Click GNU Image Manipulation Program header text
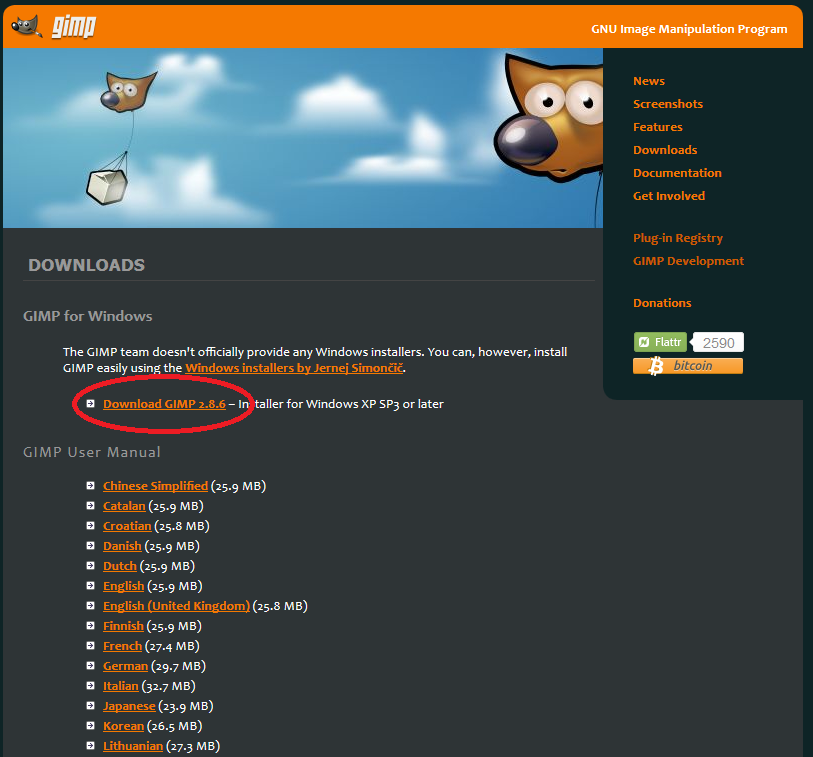The image size is (813, 757). (x=689, y=29)
